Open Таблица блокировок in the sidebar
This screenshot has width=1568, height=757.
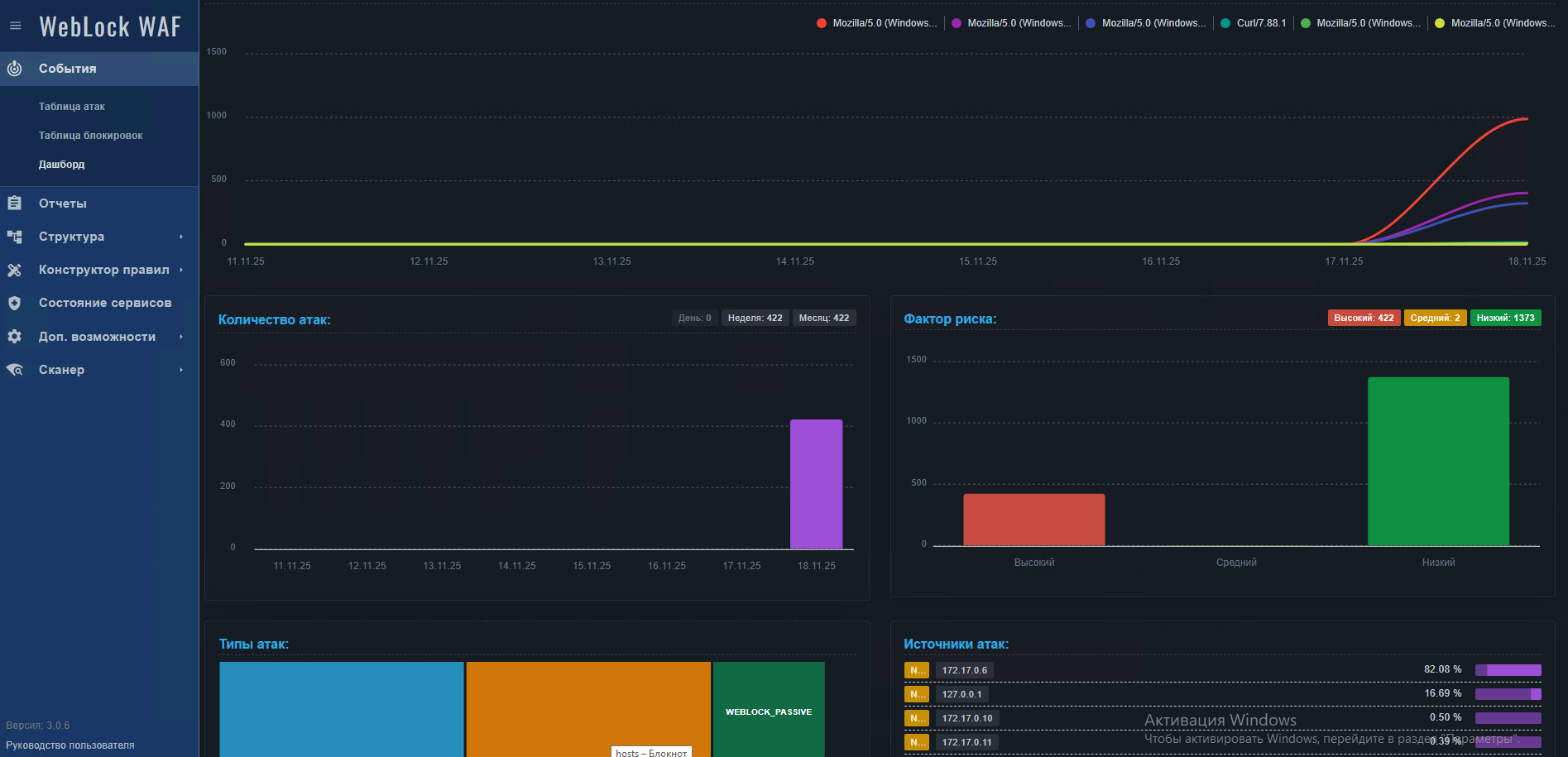91,136
